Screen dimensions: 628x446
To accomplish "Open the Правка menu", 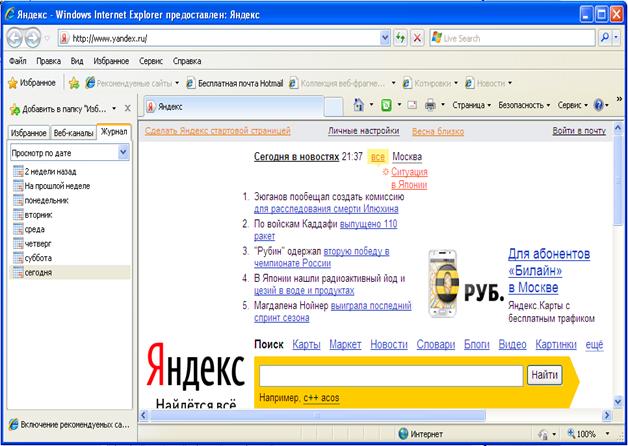I will 48,61.
